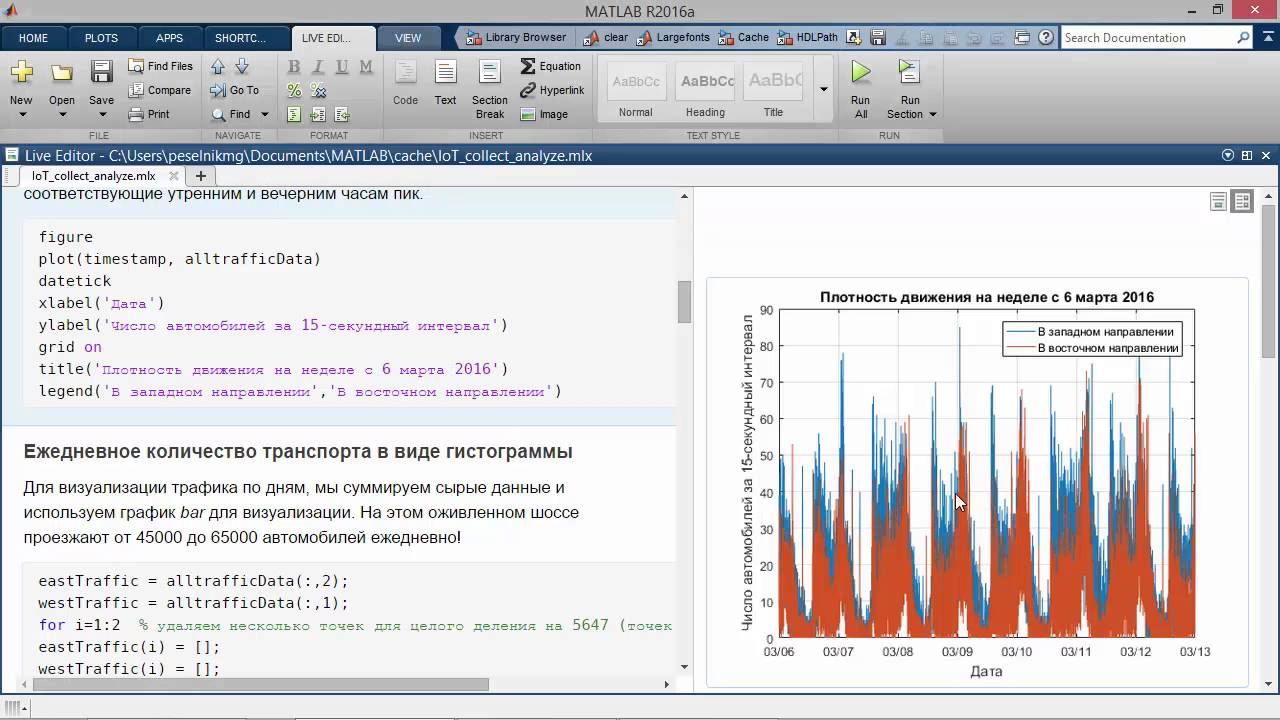Apply Normal text style
This screenshot has height=720, width=1280.
pyautogui.click(x=636, y=92)
